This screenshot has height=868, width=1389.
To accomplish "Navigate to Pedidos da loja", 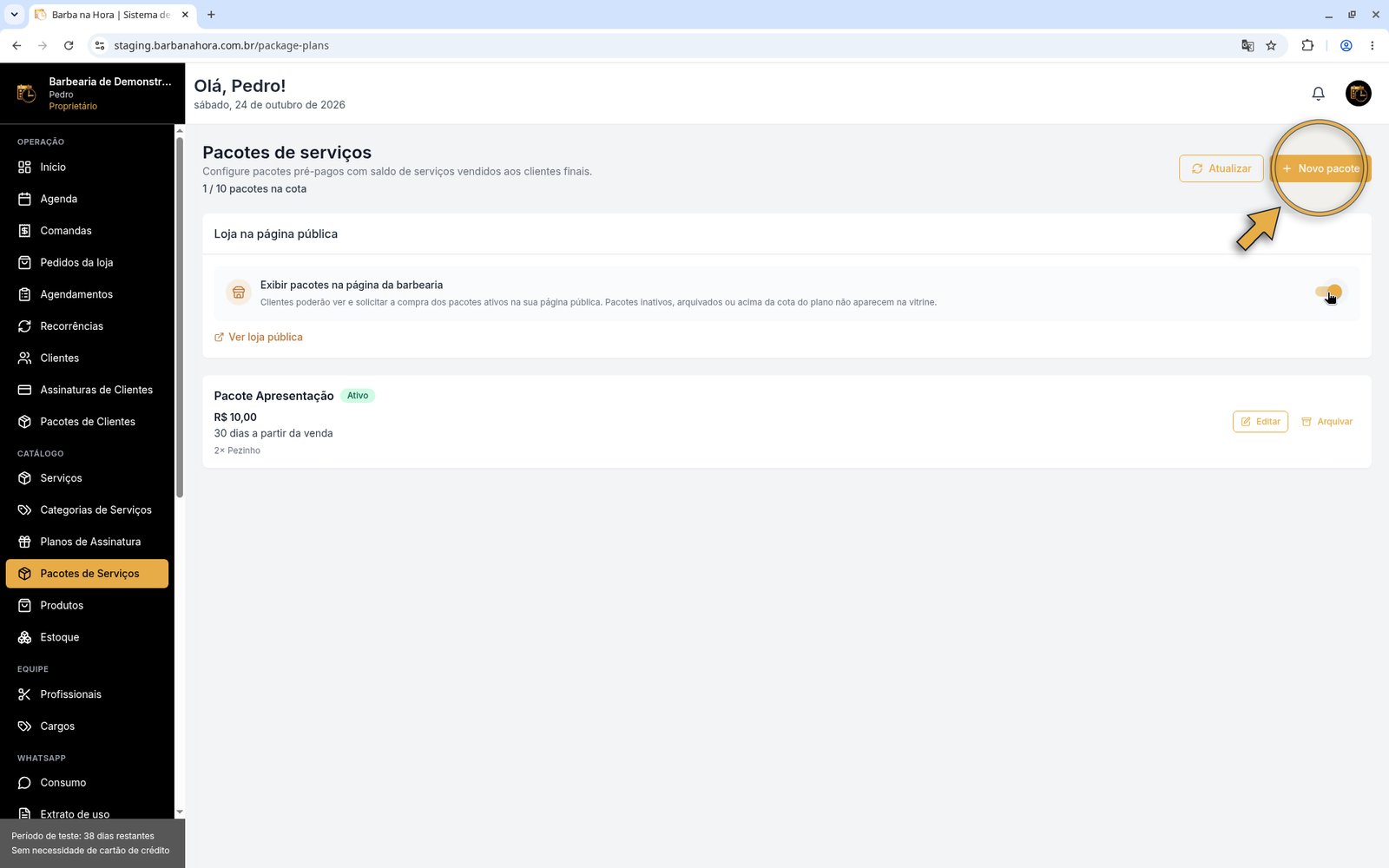I will [x=87, y=262].
